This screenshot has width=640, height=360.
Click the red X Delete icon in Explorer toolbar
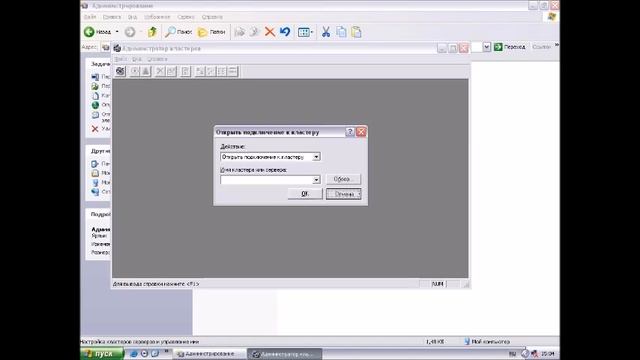pos(269,32)
